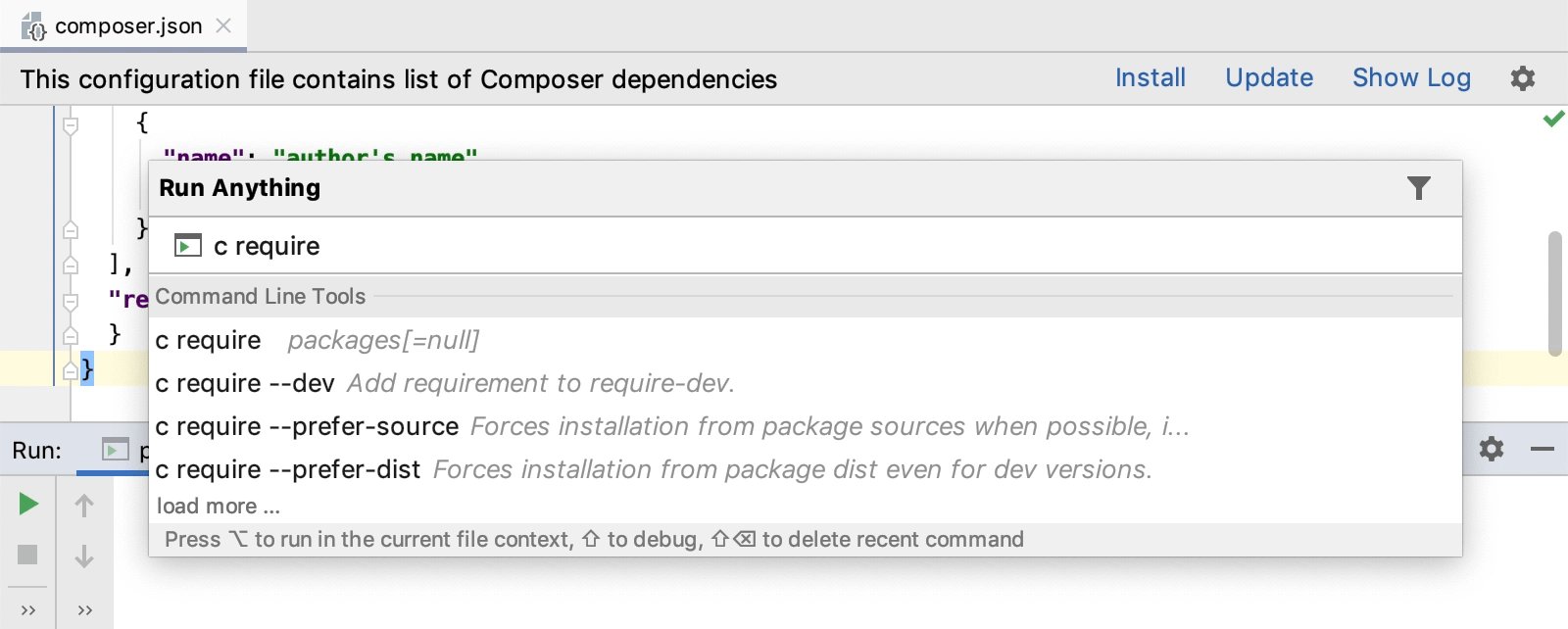Click the green Run button in Run panel
1568x629 pixels.
pos(26,504)
